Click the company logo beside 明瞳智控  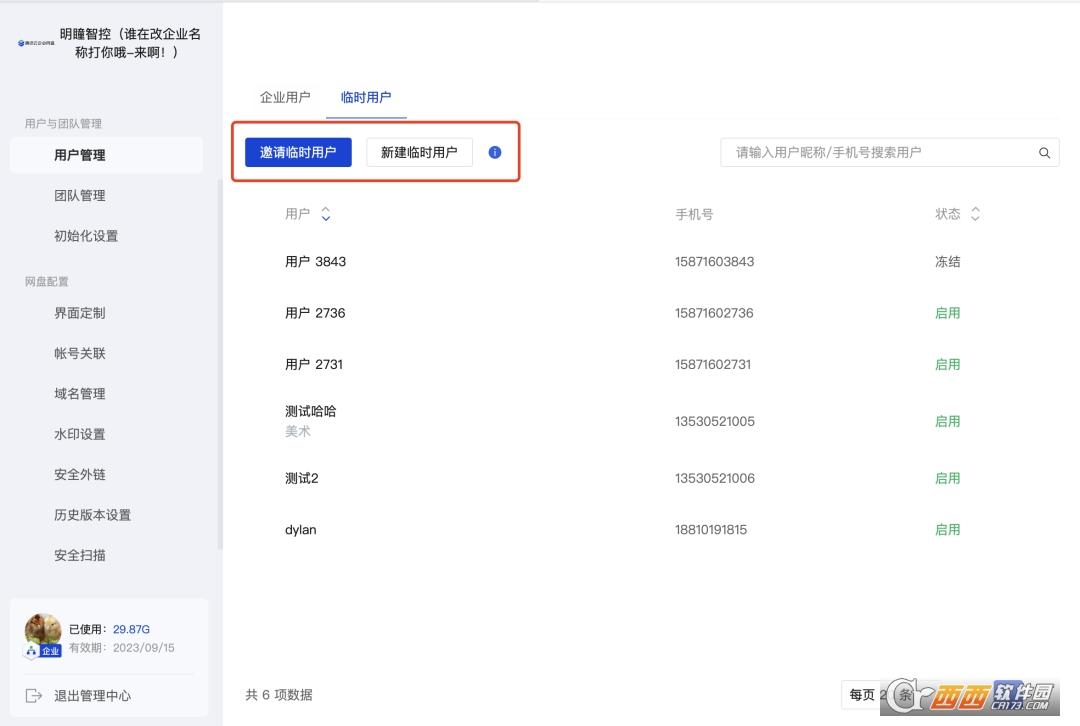pyautogui.click(x=36, y=43)
